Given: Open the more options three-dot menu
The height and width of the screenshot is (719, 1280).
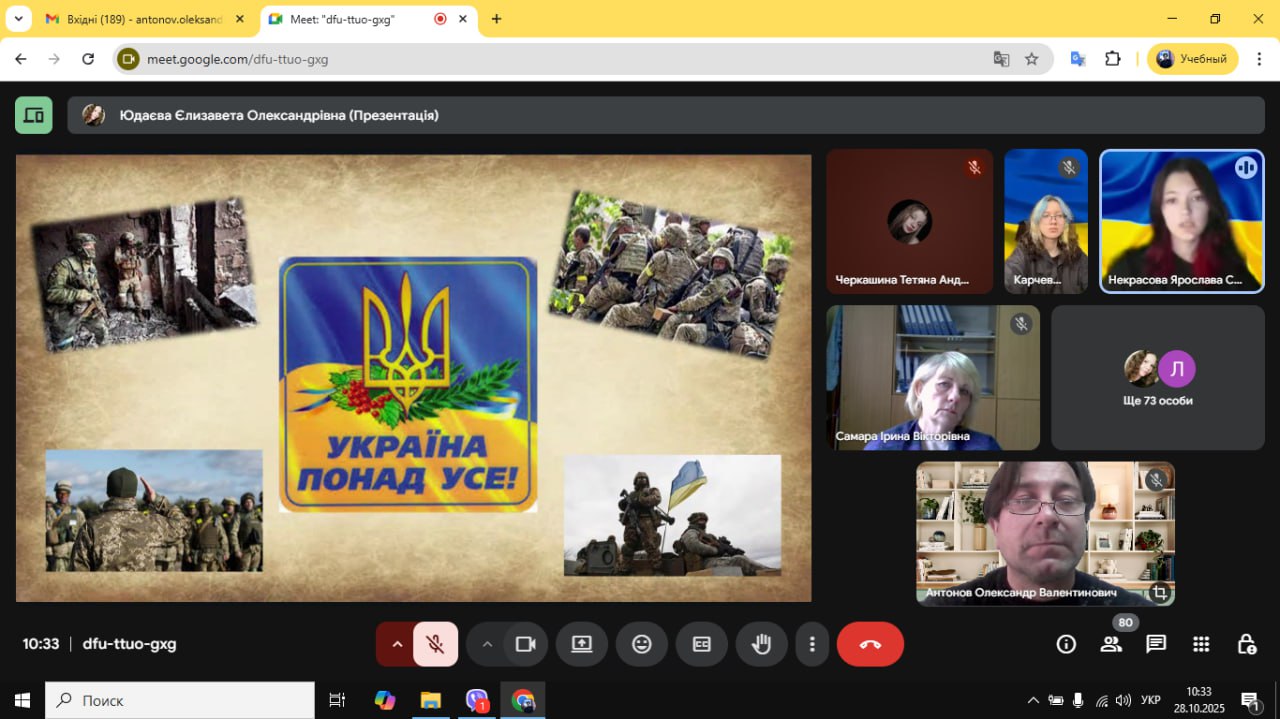Looking at the screenshot, I should click(x=813, y=644).
